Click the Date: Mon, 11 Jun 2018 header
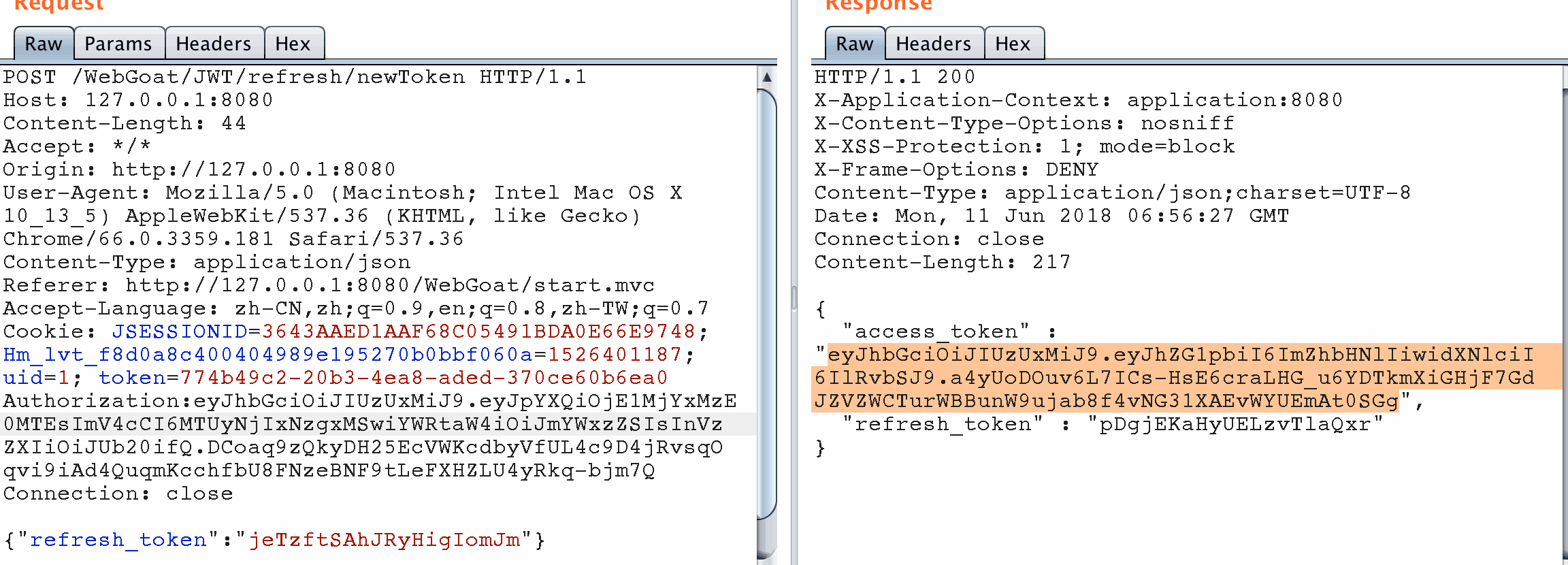This screenshot has height=565, width=1568. (x=1051, y=216)
